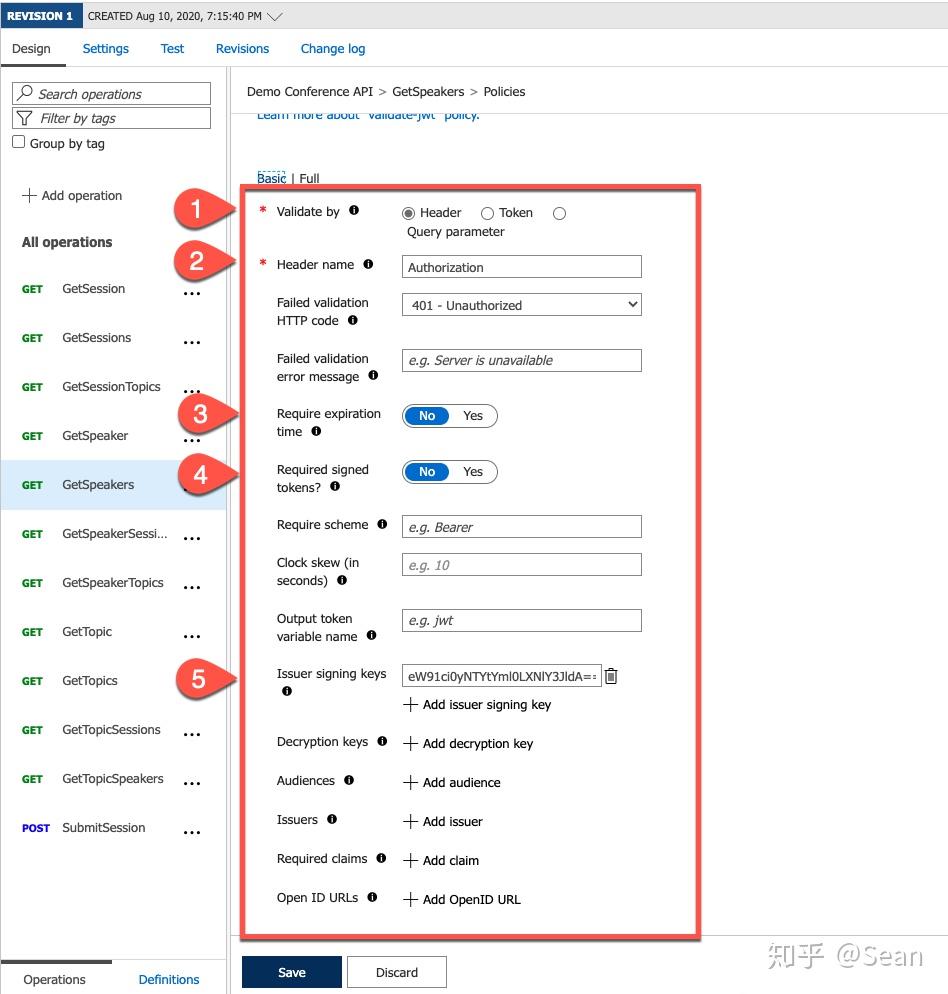Click Add operation
Viewport: 948px width, 994px height.
click(x=72, y=195)
